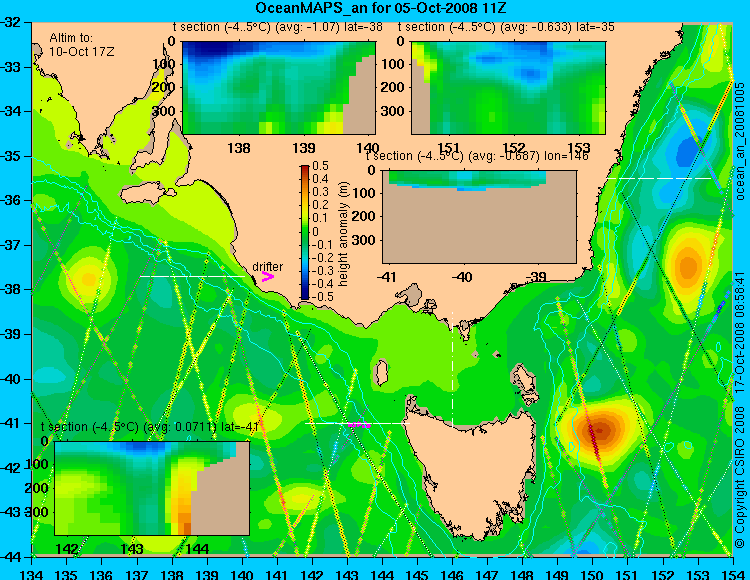The width and height of the screenshot is (750, 580).
Task: Select heading 't section (avg: -0.687) lon=146'
Action: coord(477,156)
